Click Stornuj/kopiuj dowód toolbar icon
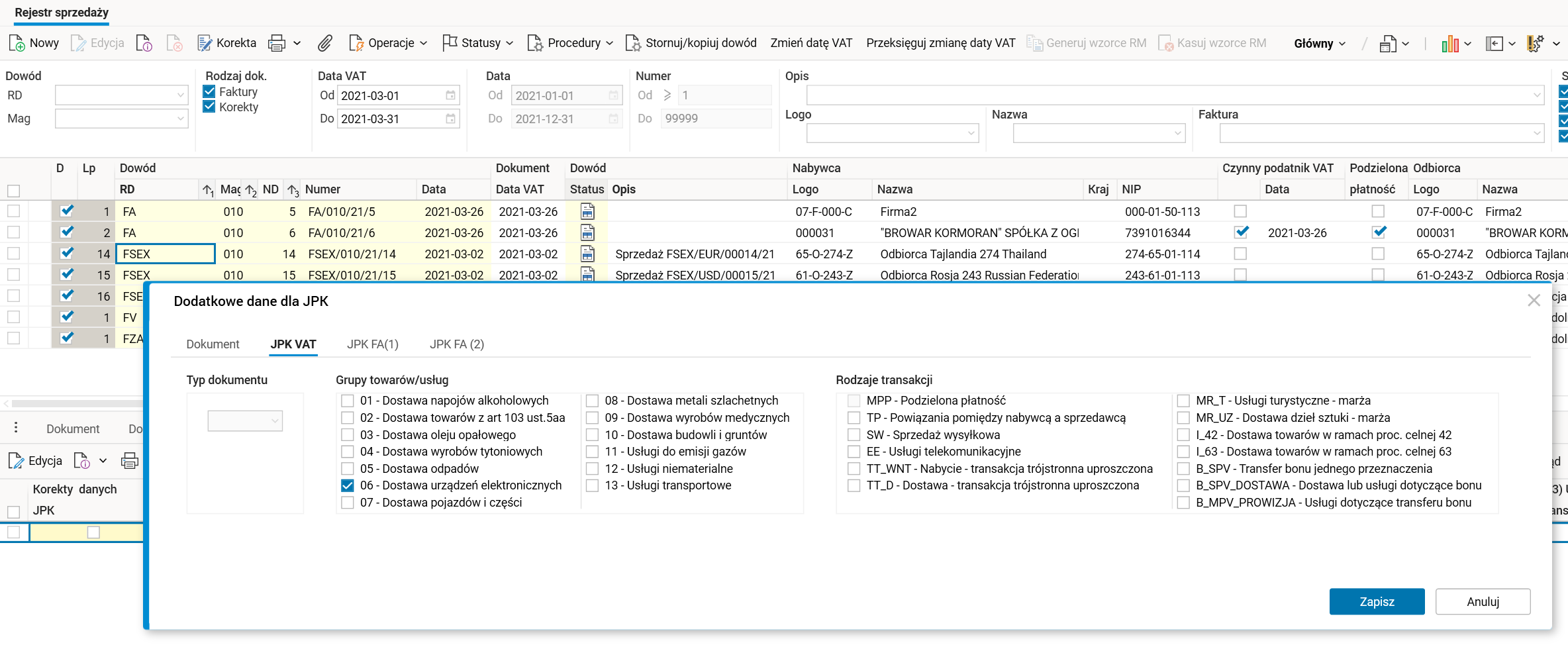The image size is (1568, 649). (633, 43)
